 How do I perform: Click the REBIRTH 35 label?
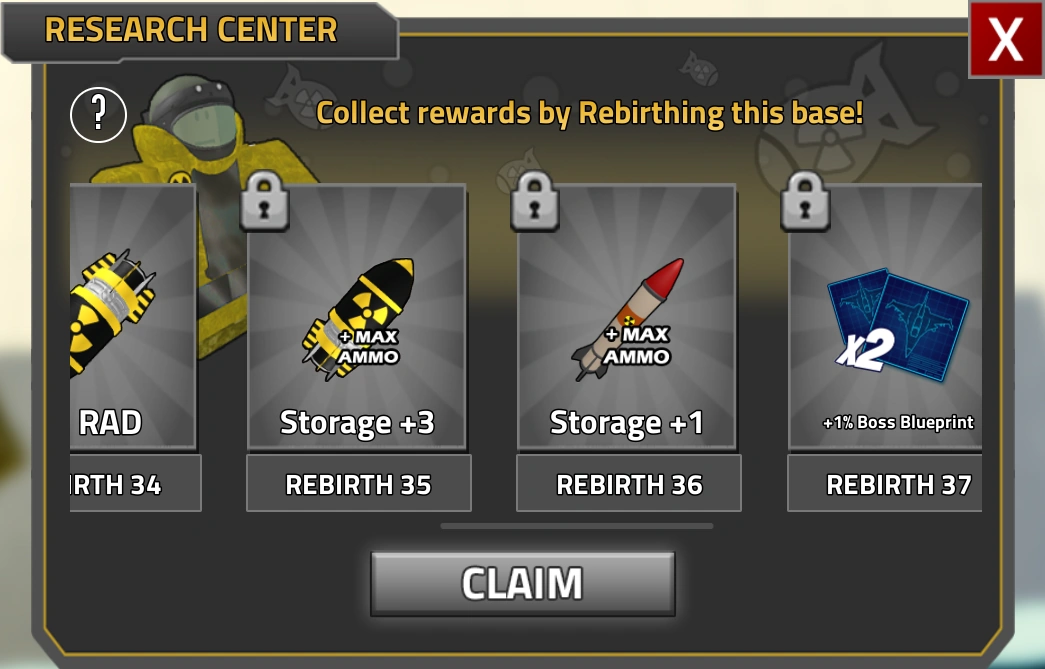(x=359, y=484)
